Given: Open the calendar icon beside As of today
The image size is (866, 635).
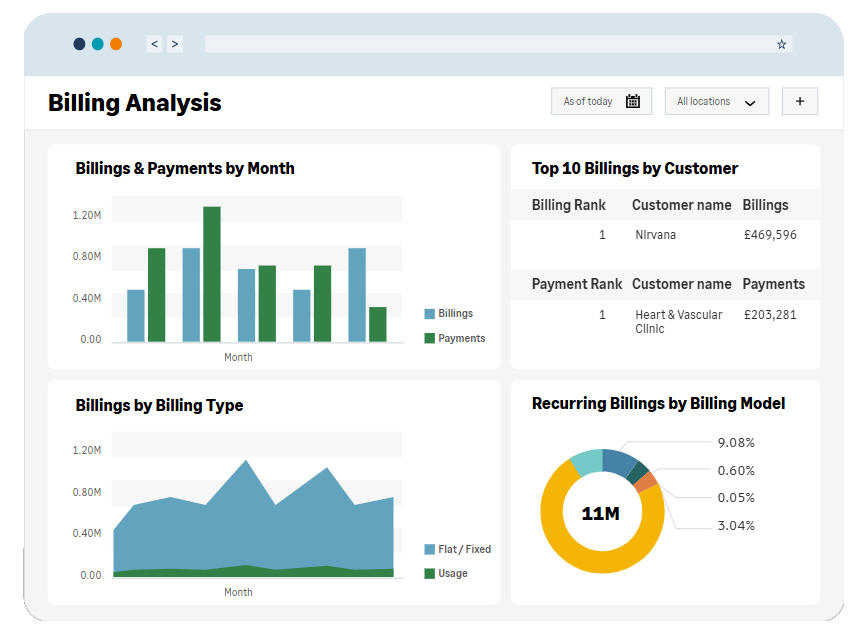Looking at the screenshot, I should coord(635,101).
